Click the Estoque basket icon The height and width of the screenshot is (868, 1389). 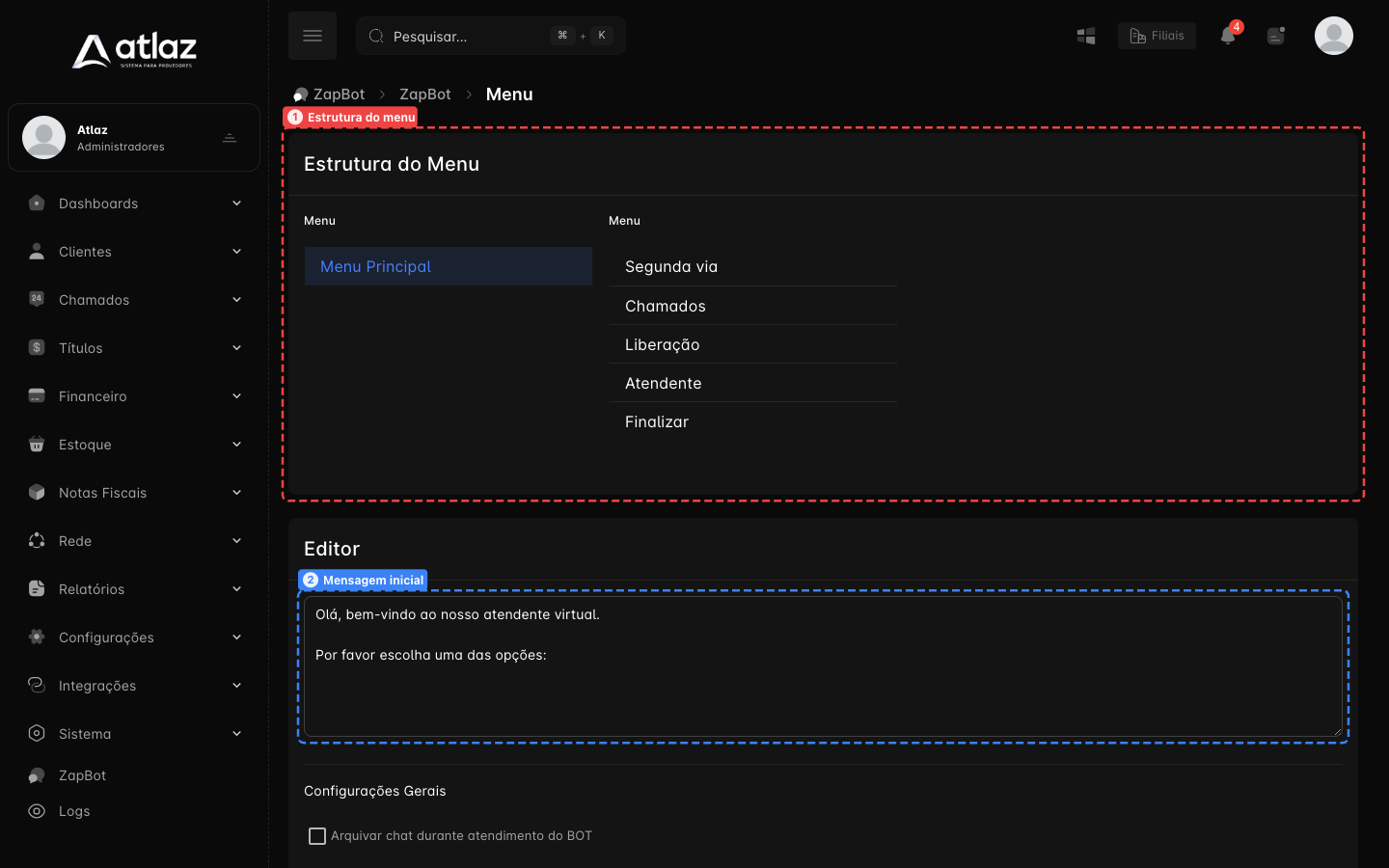[37, 445]
